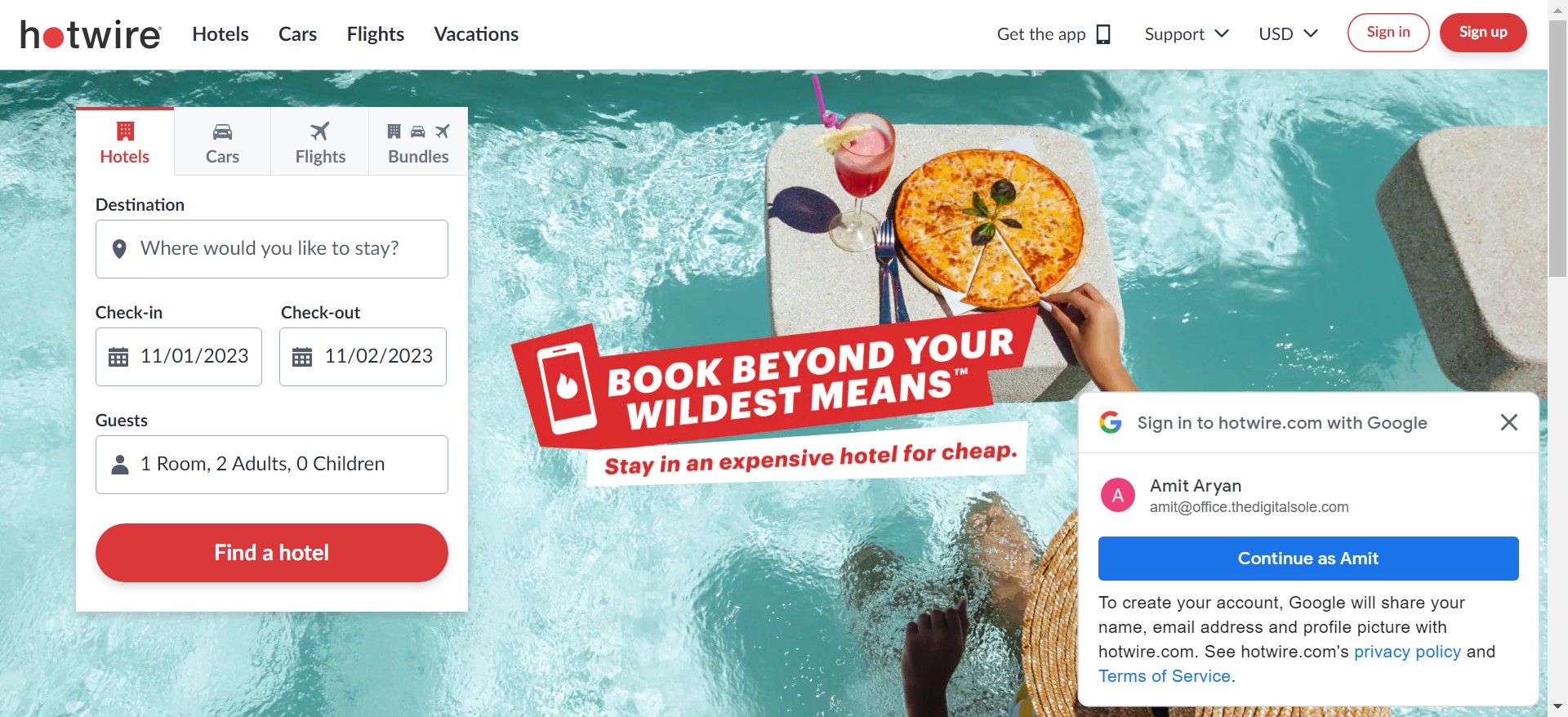Click the Check-out calendar icon
This screenshot has height=717, width=1568.
302,357
